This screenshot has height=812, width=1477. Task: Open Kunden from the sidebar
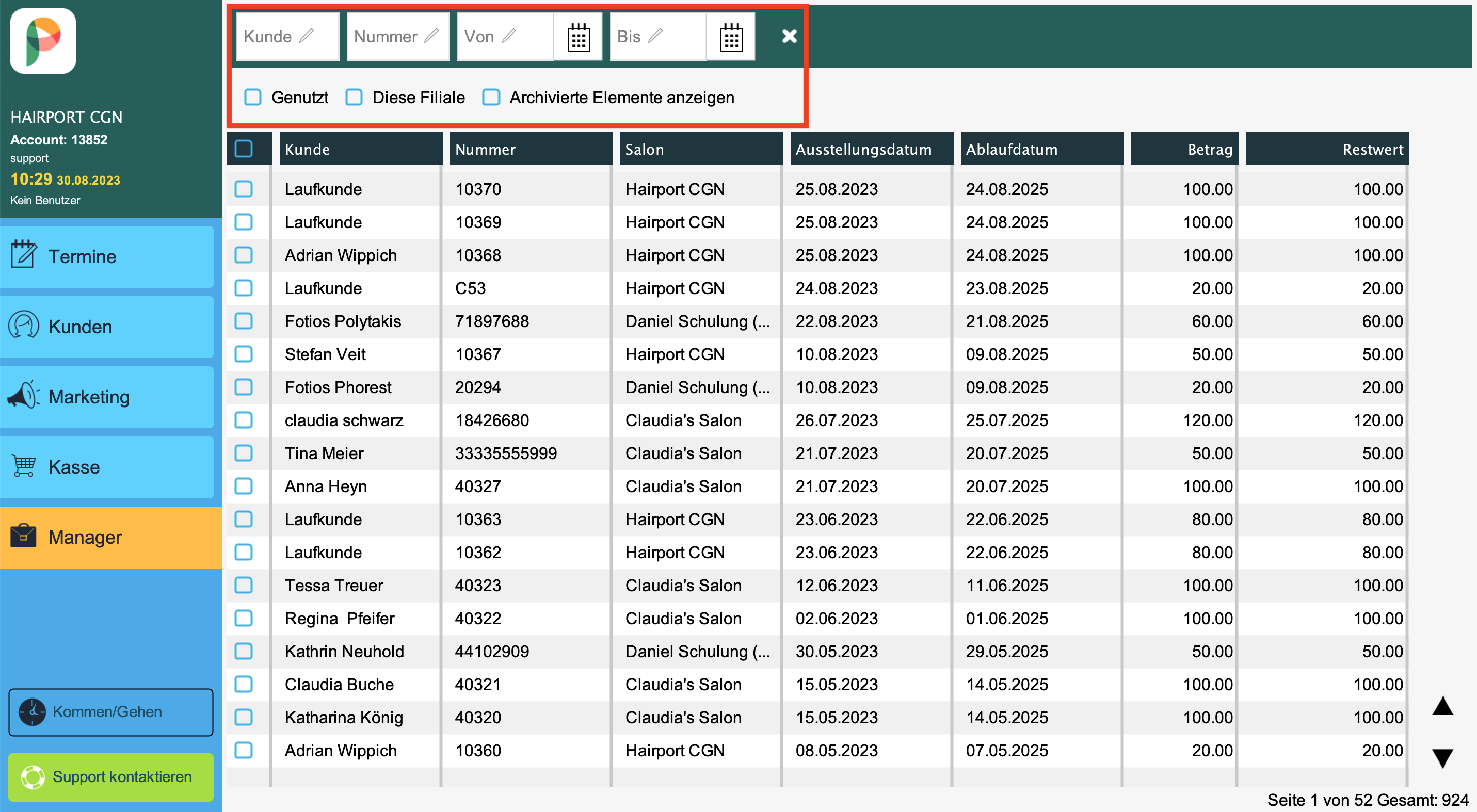click(x=107, y=327)
